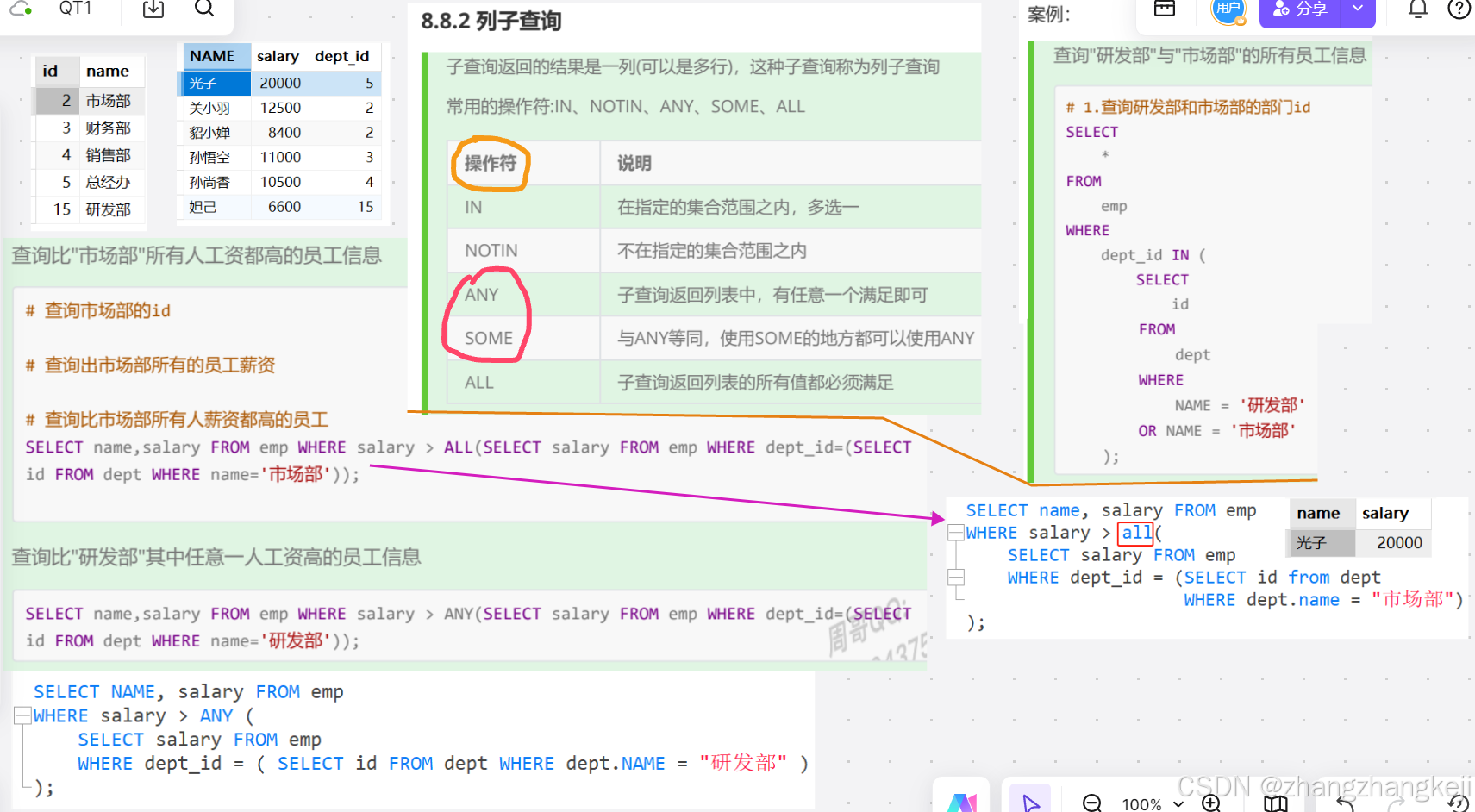Zoom out using the magnifier minus icon
This screenshot has height=812, width=1475.
click(x=1092, y=802)
